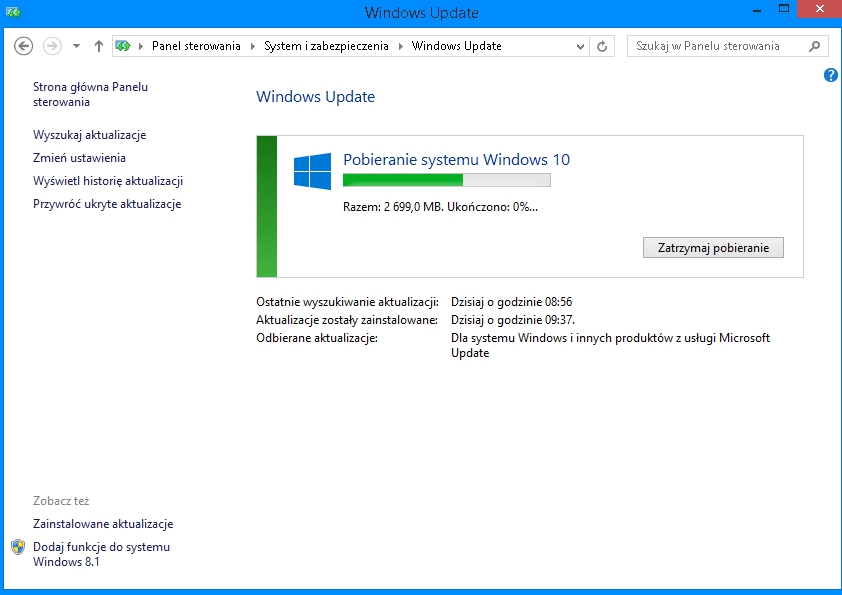Click Dodaj funkcje do systemu Windows 8.1
Screen dimensions: 842x595
(101, 554)
